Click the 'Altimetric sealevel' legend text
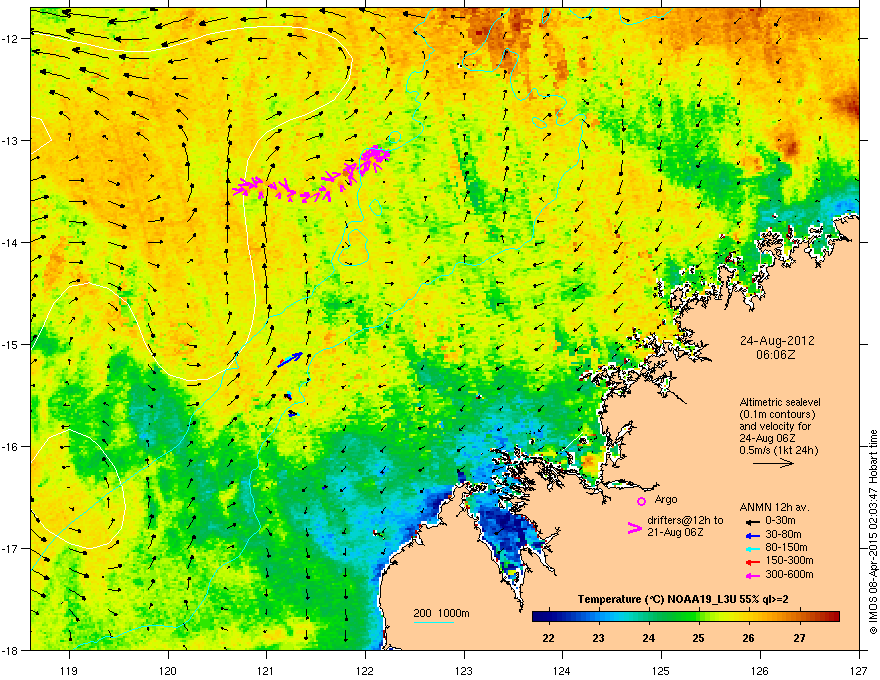 (x=780, y=402)
